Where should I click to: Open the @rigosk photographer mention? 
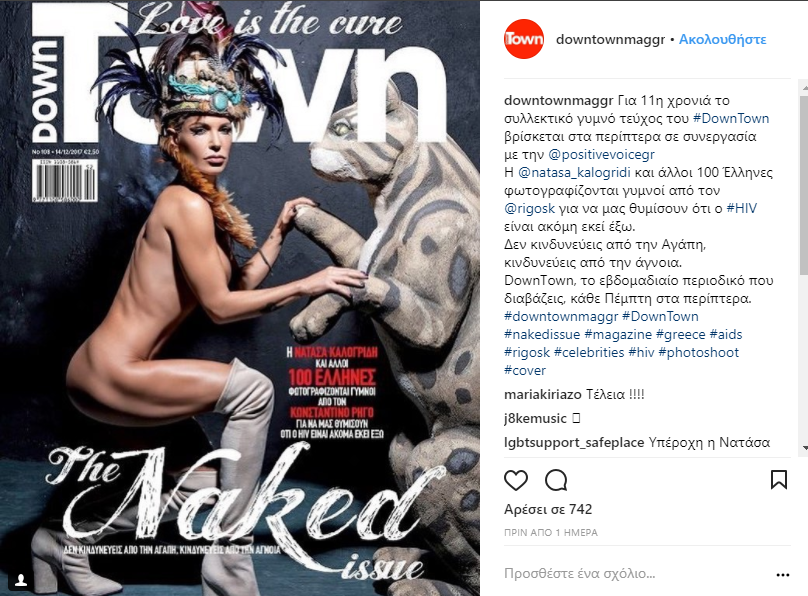529,208
